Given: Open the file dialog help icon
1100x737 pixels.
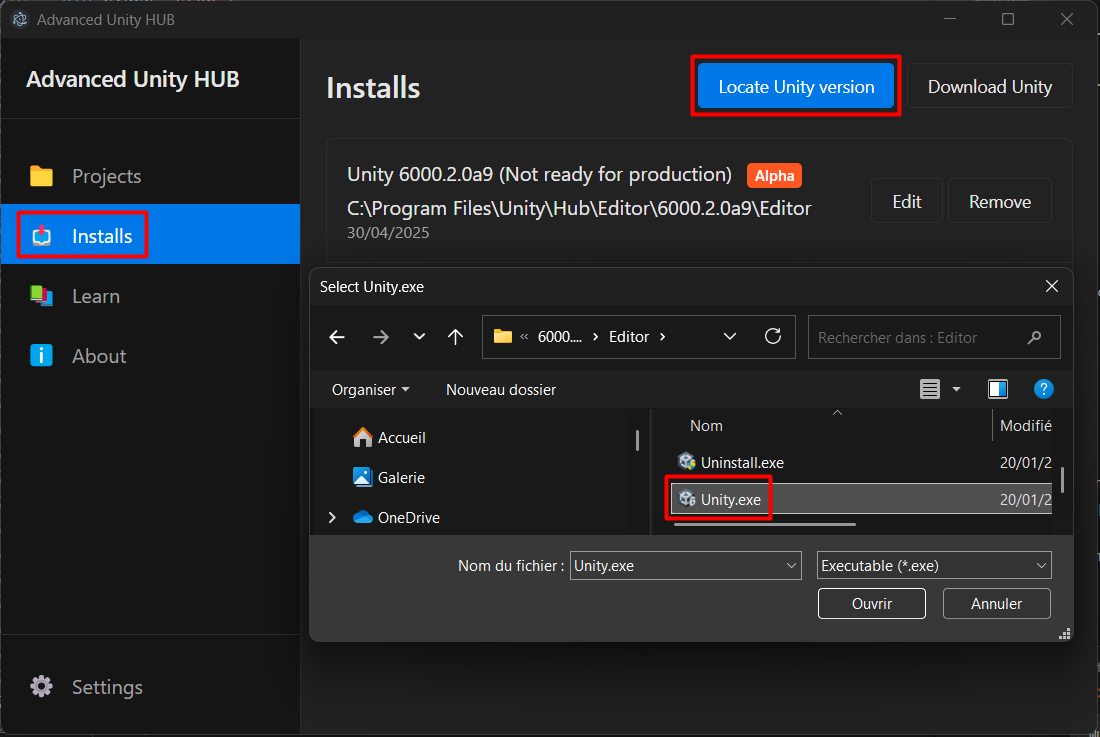Looking at the screenshot, I should click(1043, 389).
